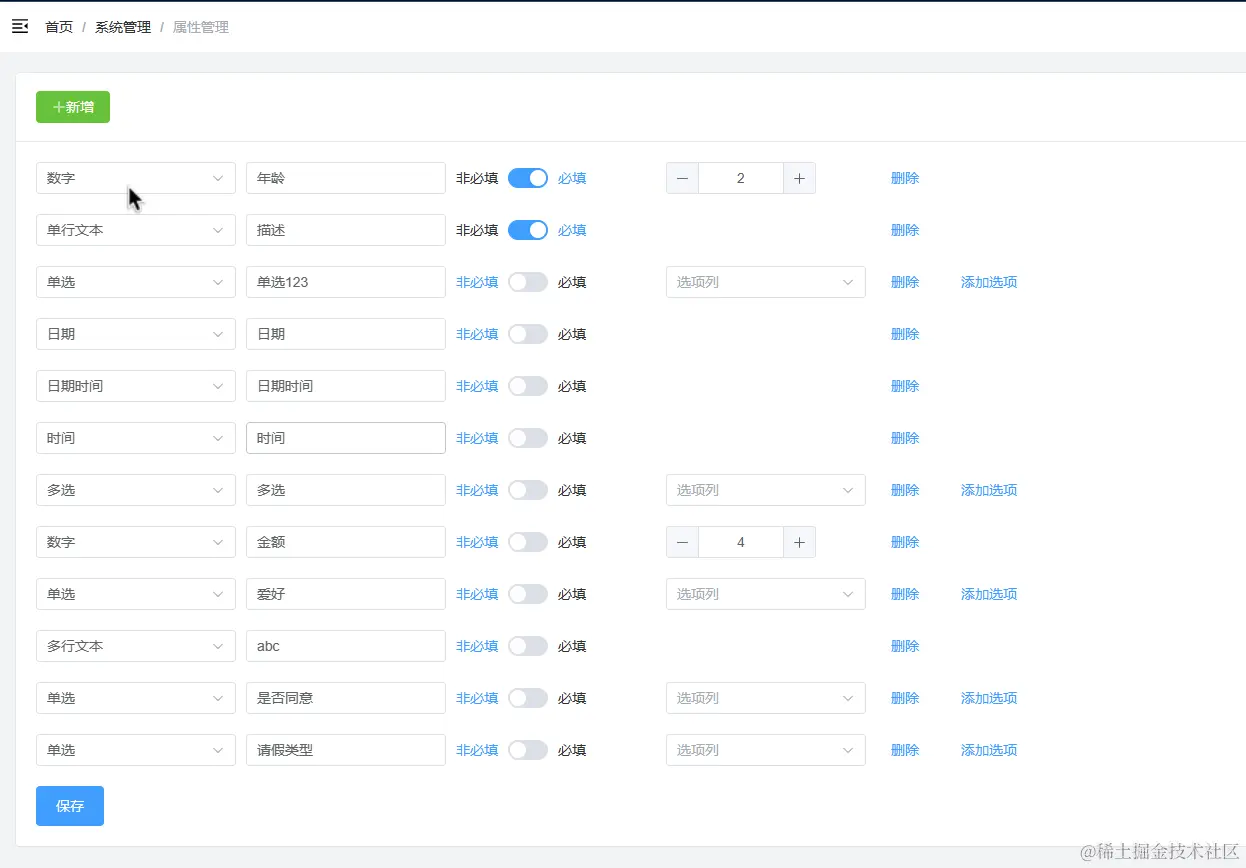Image resolution: width=1246 pixels, height=868 pixels.
Task: Click 添加选项 for the 爱好 row
Action: (x=989, y=594)
